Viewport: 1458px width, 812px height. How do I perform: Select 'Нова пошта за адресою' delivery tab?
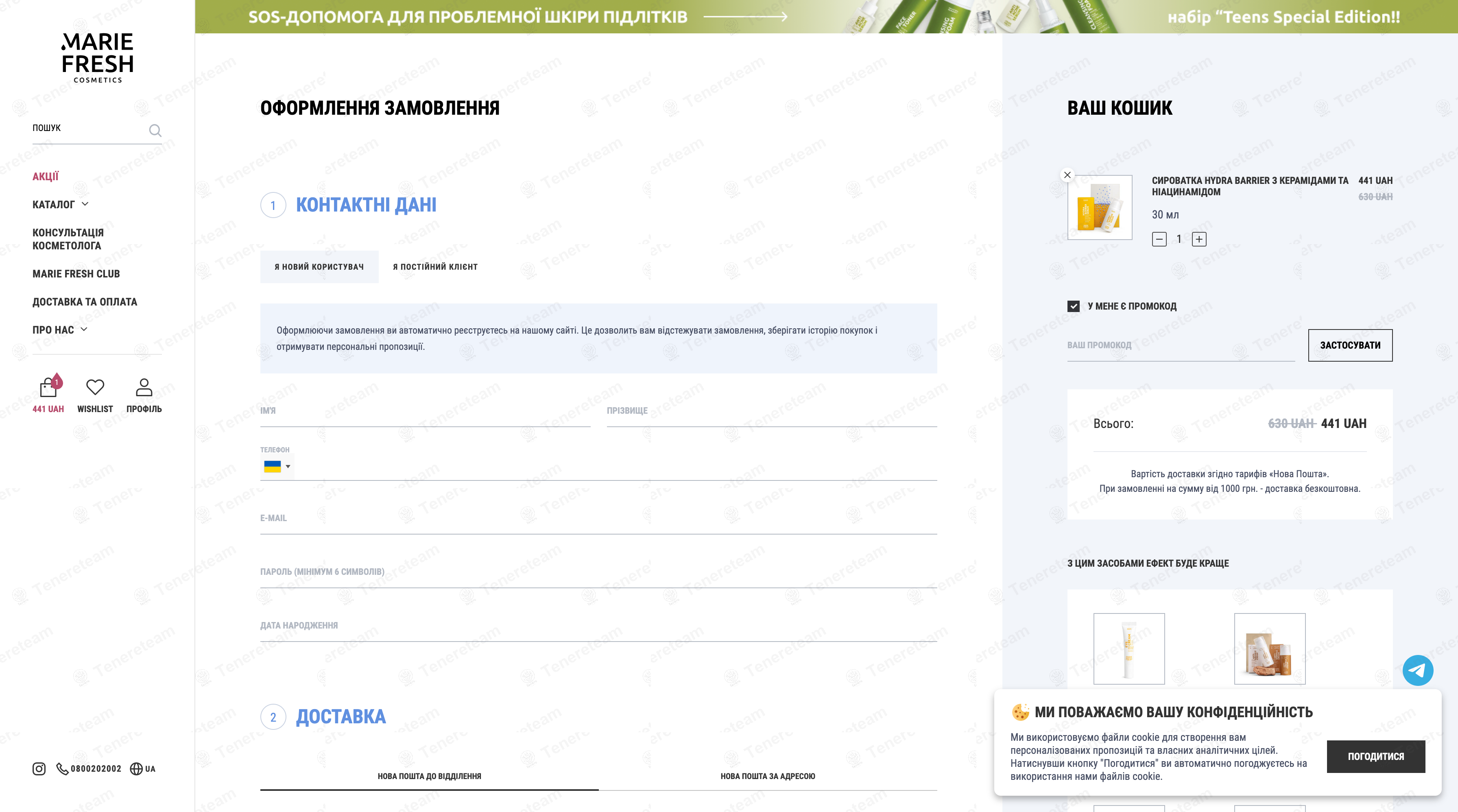(x=768, y=776)
